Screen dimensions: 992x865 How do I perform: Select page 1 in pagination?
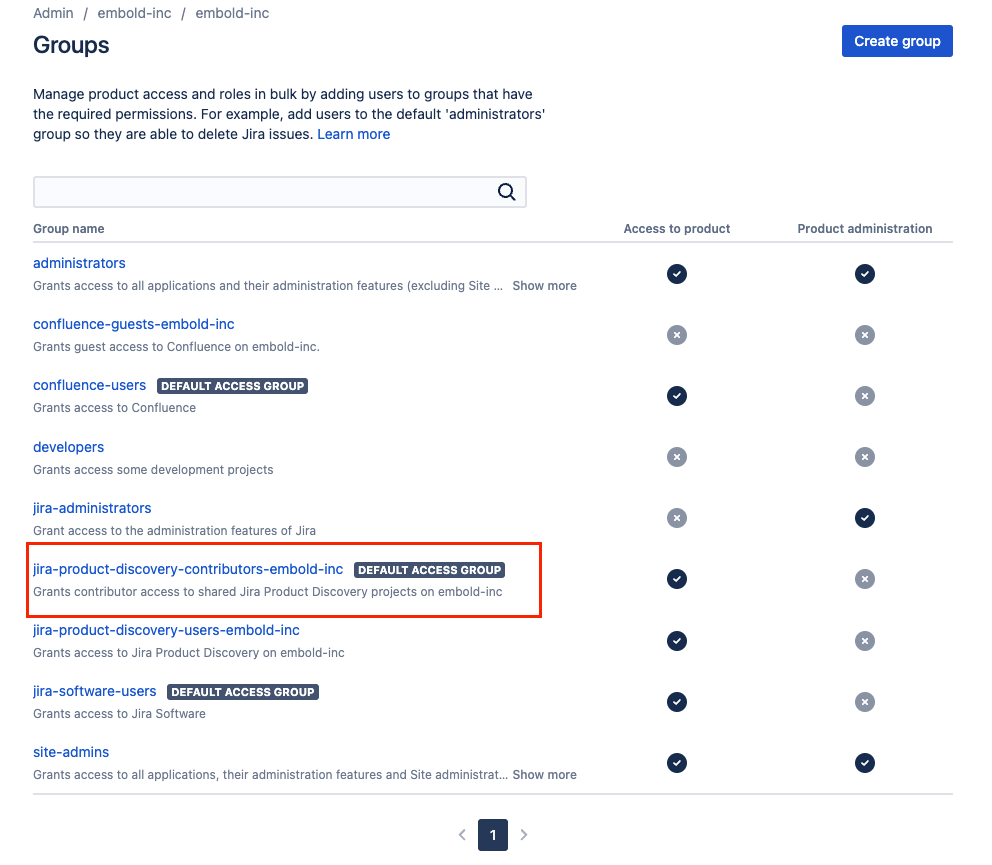[x=493, y=835]
